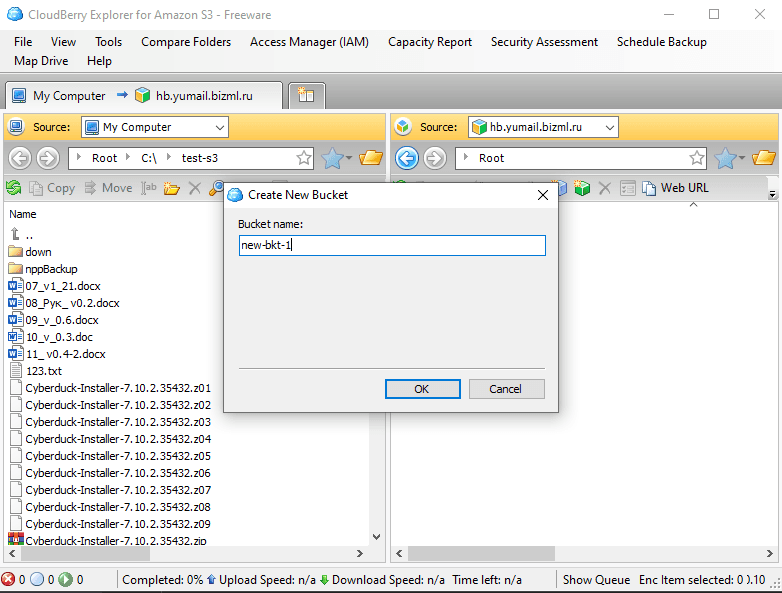Click Move in the left pane toolbar

pyautogui.click(x=108, y=188)
